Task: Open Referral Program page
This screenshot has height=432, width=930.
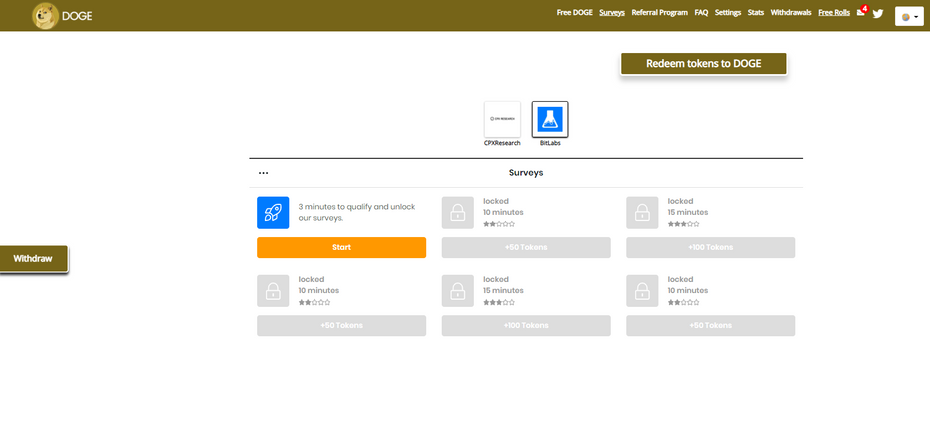Action: click(x=660, y=12)
